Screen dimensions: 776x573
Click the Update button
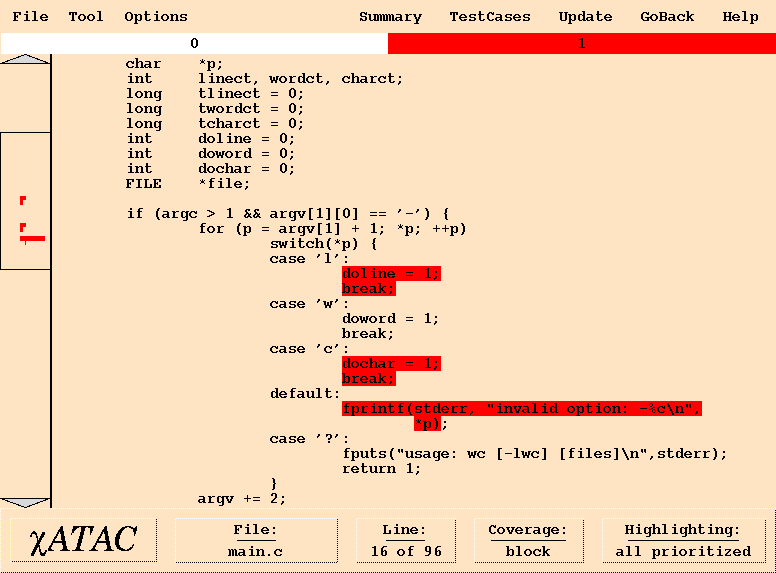(585, 17)
